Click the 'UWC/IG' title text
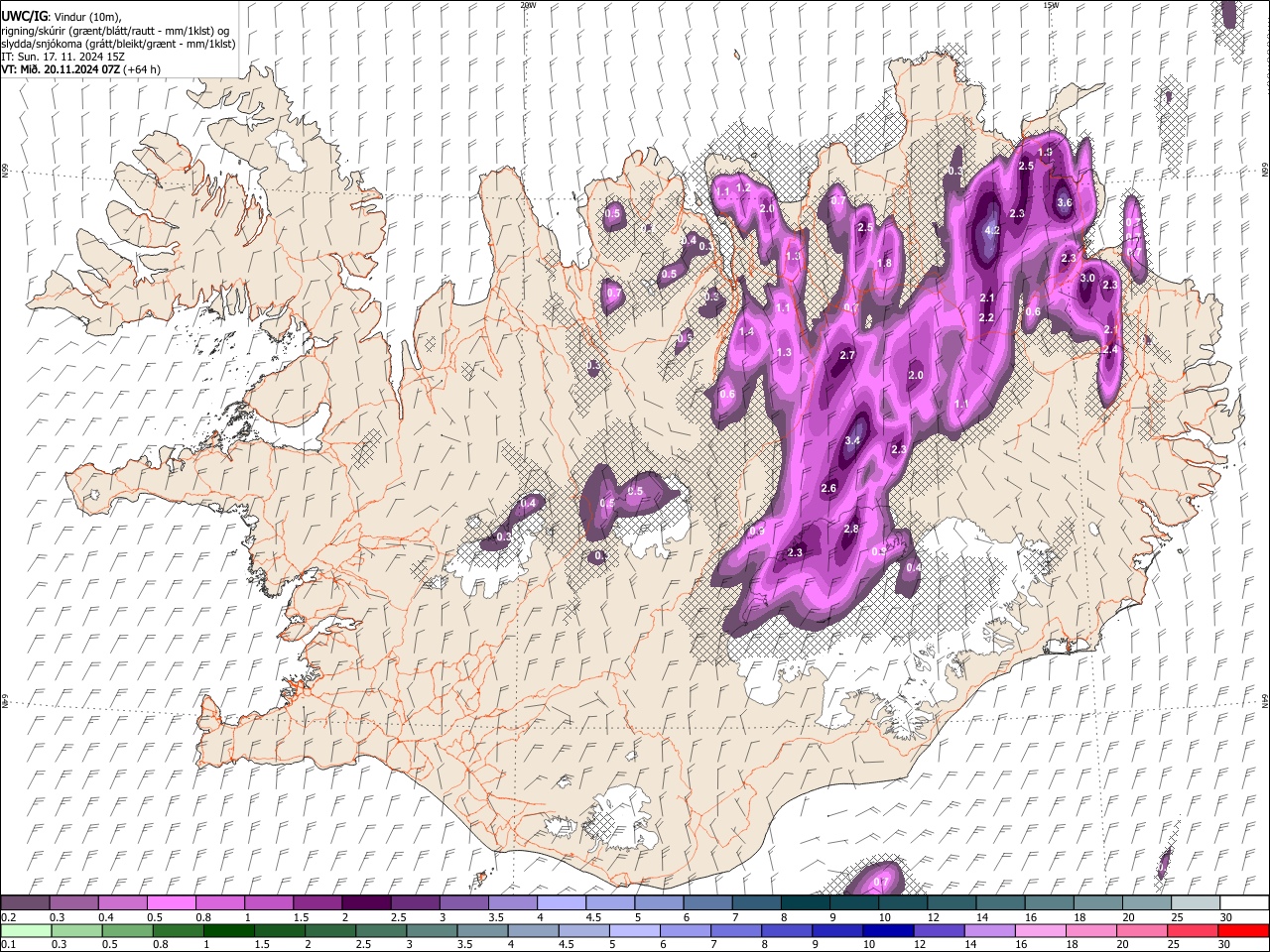The image size is (1270, 952). 25,17
